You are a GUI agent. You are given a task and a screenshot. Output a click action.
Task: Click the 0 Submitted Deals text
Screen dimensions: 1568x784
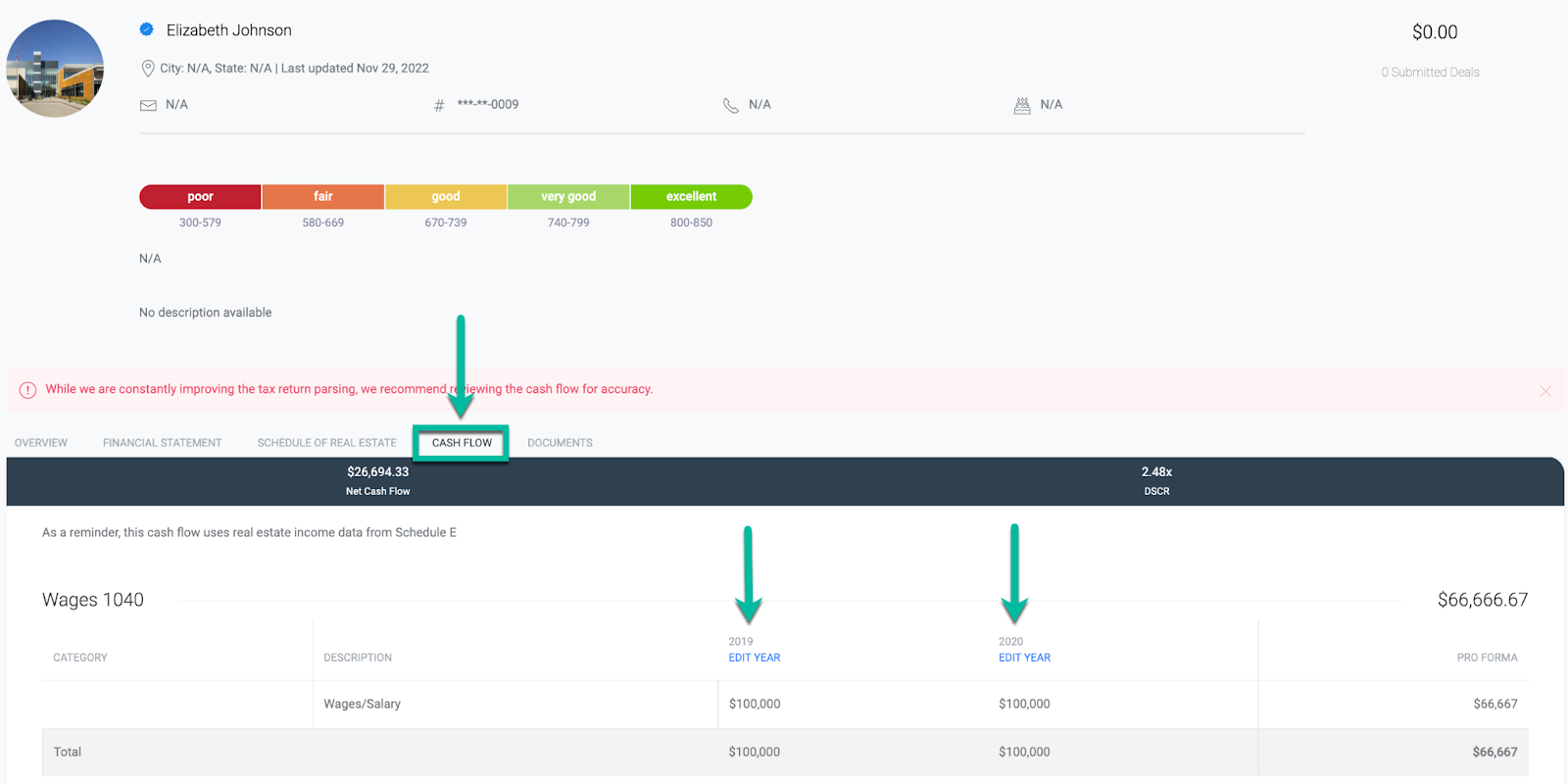pos(1430,73)
